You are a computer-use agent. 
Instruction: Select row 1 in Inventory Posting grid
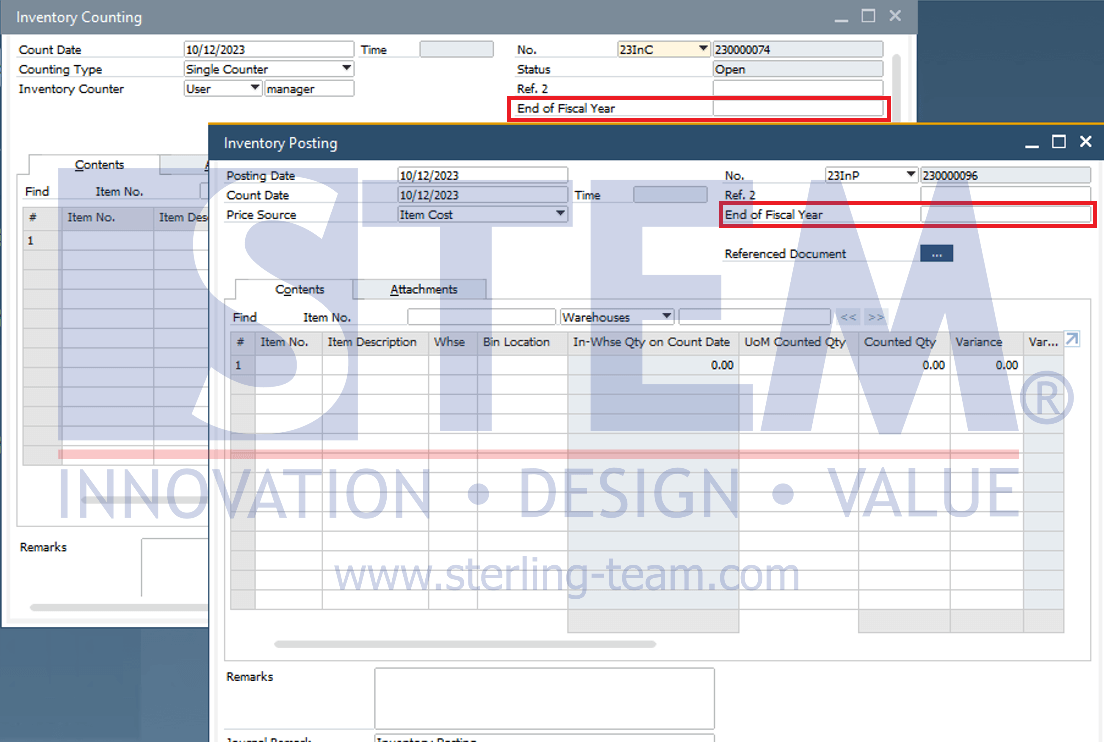[242, 365]
